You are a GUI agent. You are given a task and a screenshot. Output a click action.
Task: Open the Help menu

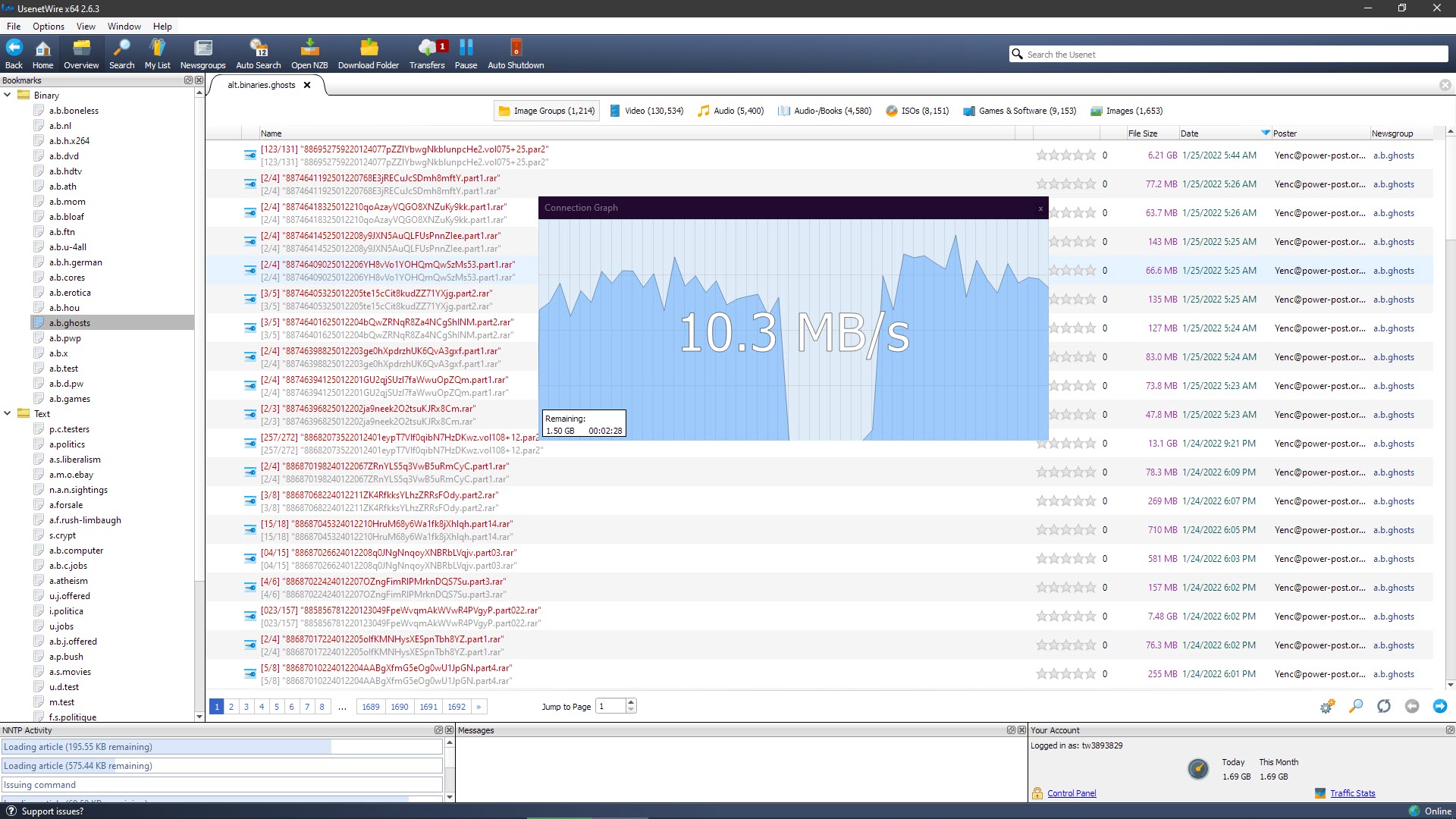[x=162, y=26]
